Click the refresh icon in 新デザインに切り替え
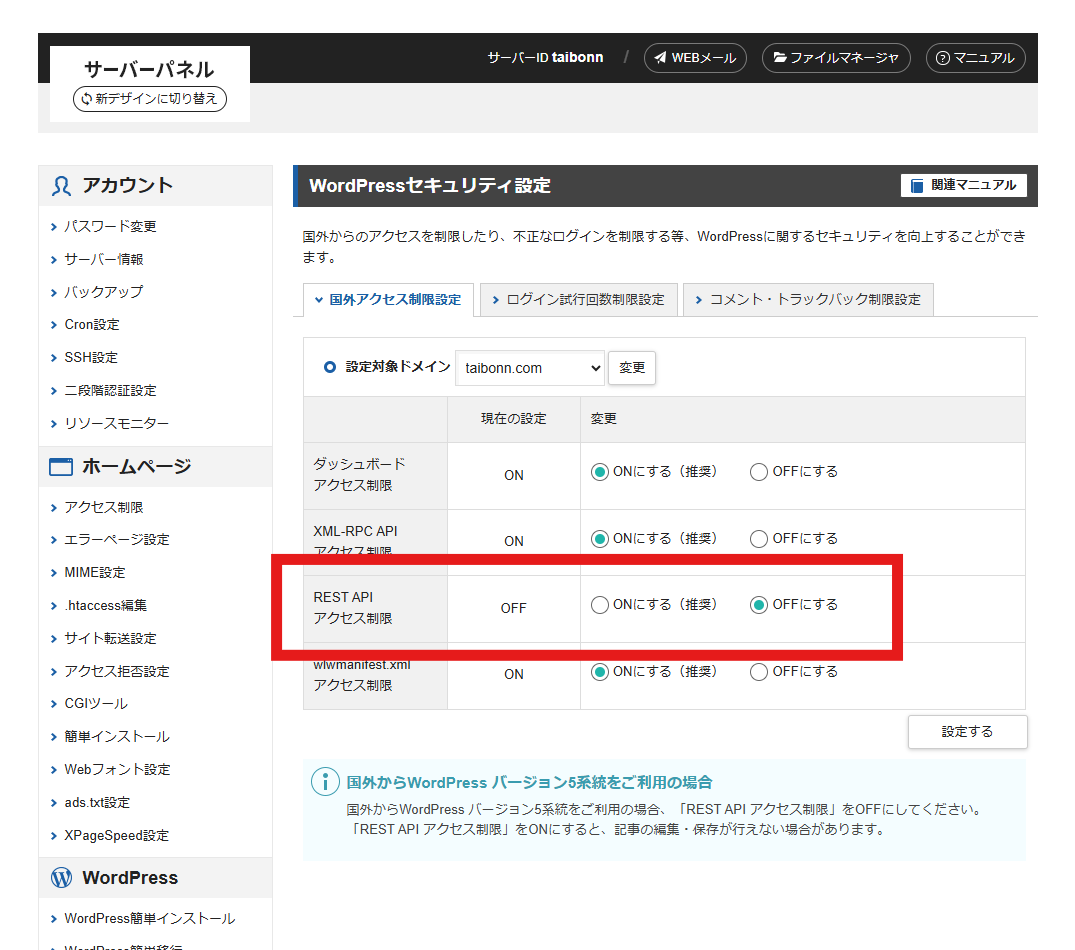The image size is (1075, 950). 86,99
